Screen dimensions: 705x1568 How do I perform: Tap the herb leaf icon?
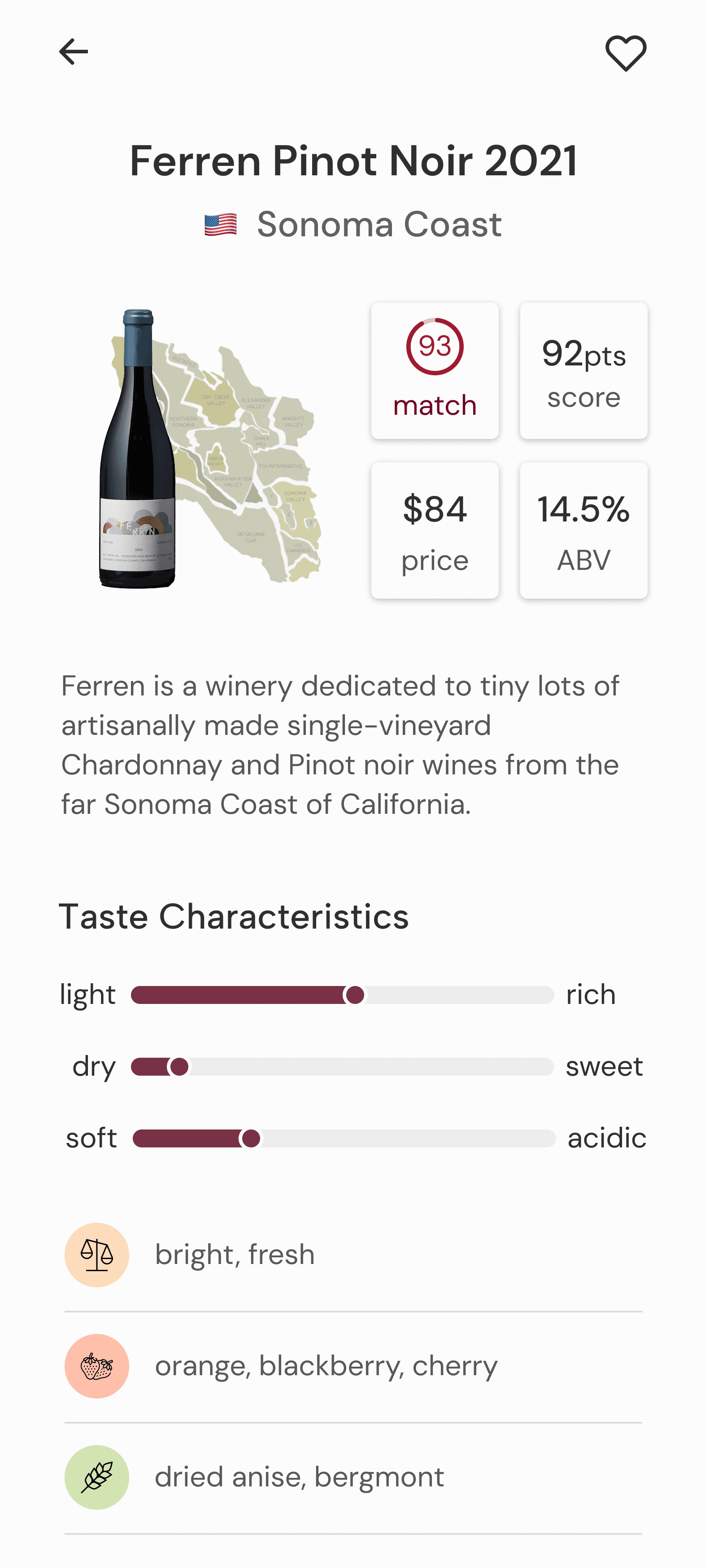(x=97, y=1477)
